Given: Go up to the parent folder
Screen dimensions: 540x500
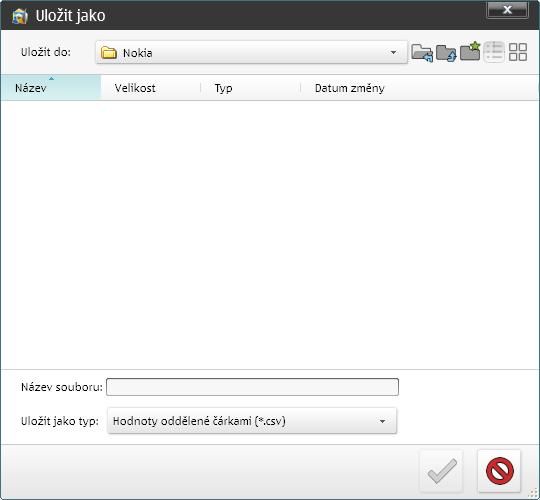Looking at the screenshot, I should coord(446,53).
